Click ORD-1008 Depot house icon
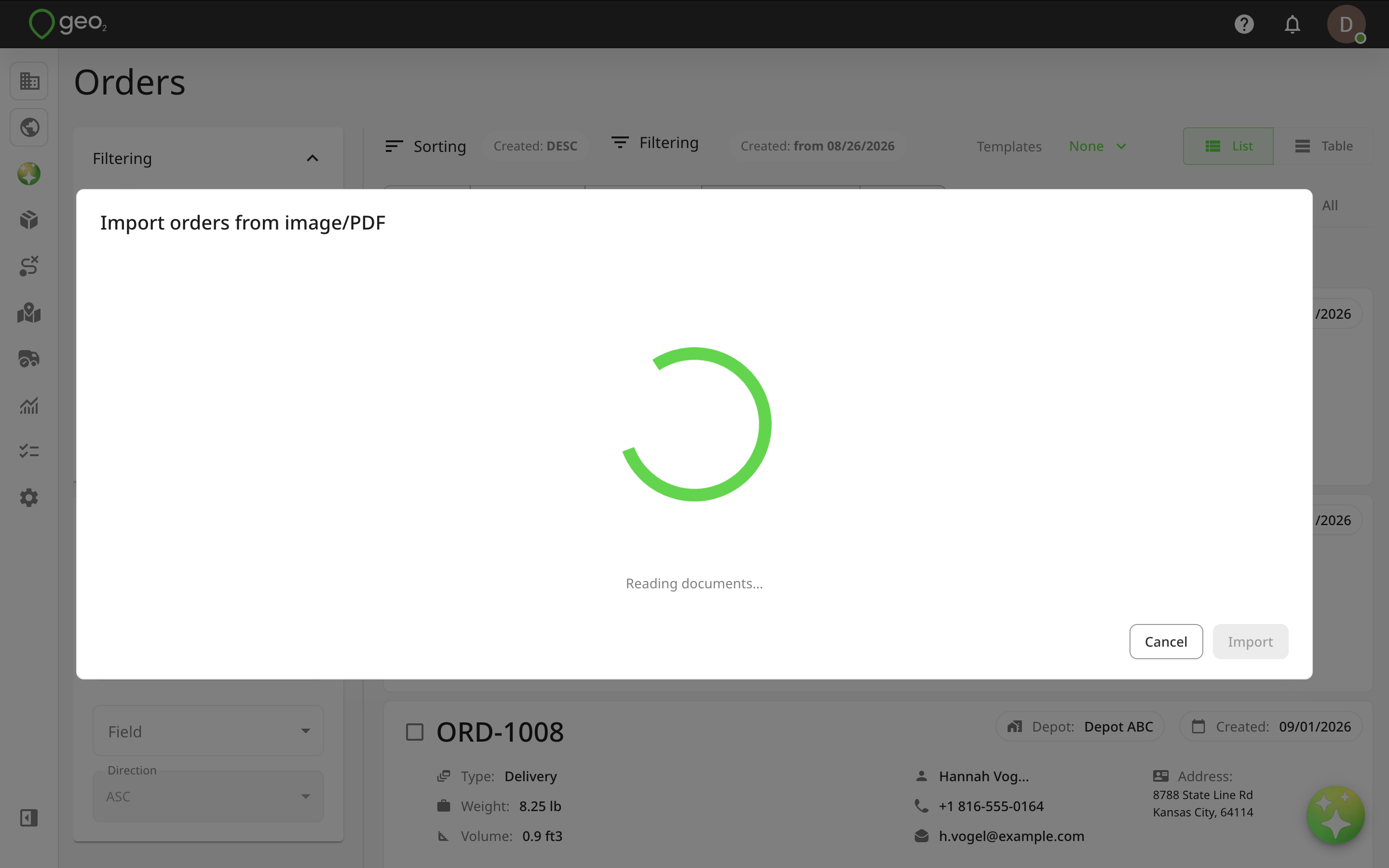This screenshot has width=1389, height=868. [1015, 726]
